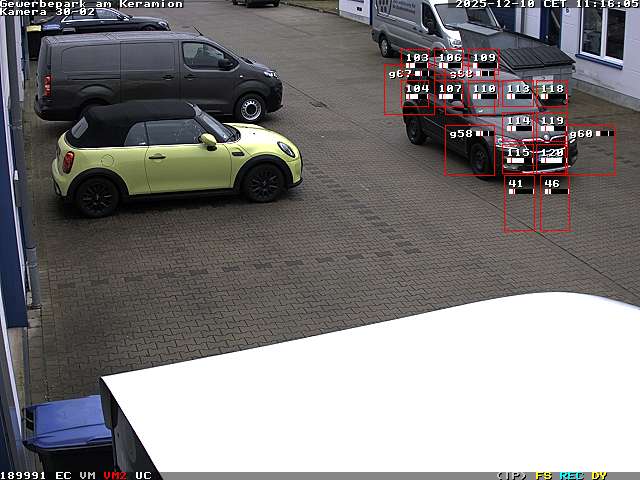Click the yellow FS status indicator
This screenshot has height=480, width=640.
(543, 475)
